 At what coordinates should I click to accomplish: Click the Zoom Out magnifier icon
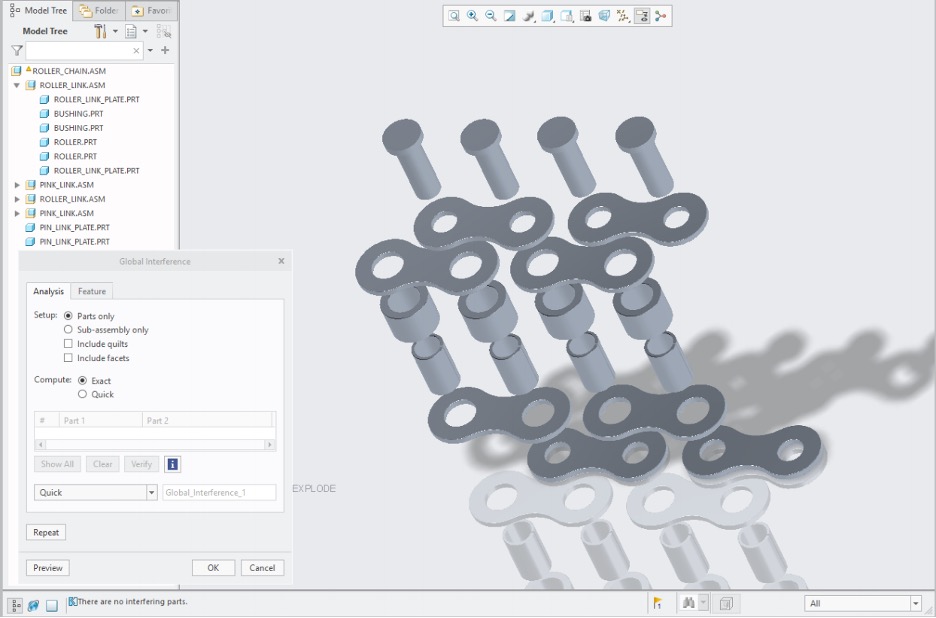(491, 16)
